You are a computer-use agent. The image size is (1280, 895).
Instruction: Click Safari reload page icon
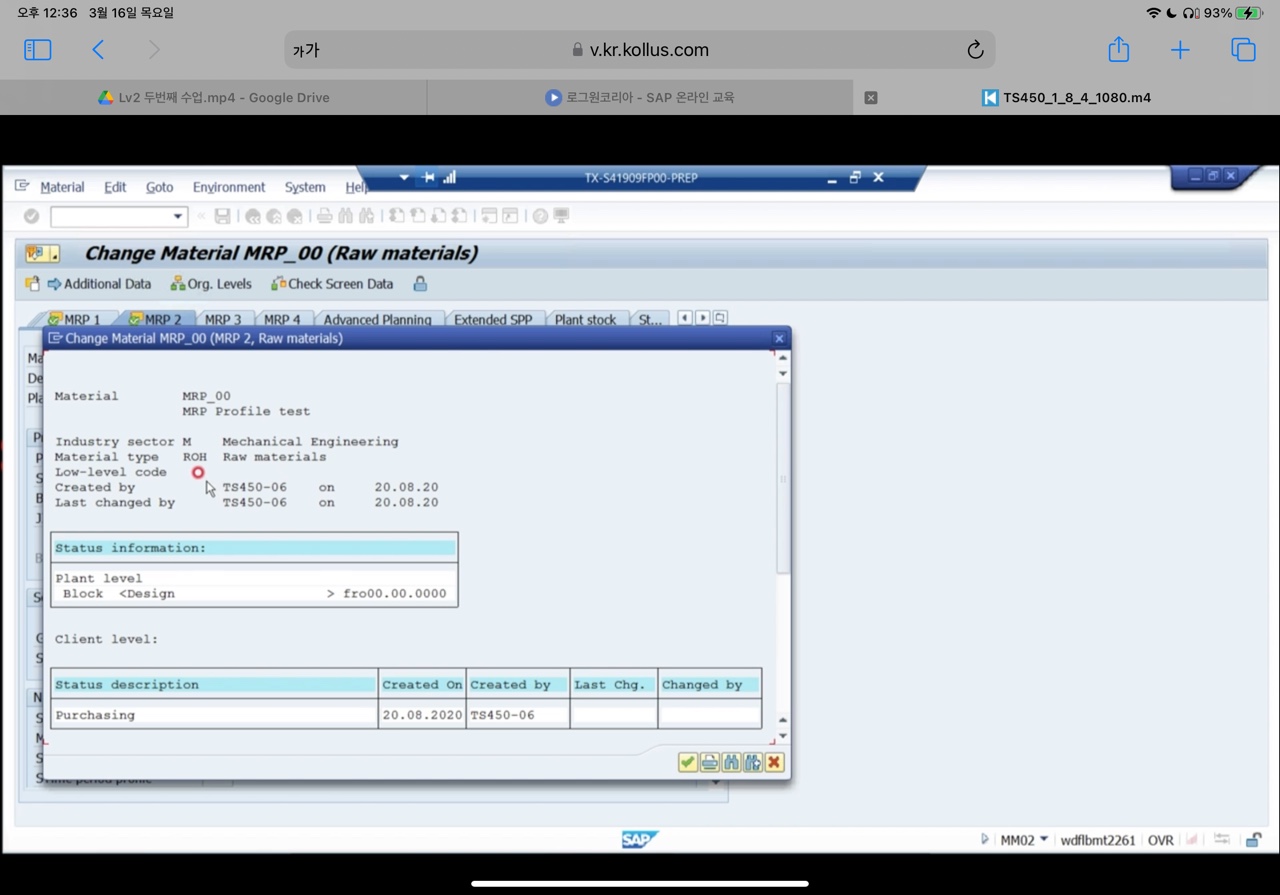pos(975,50)
